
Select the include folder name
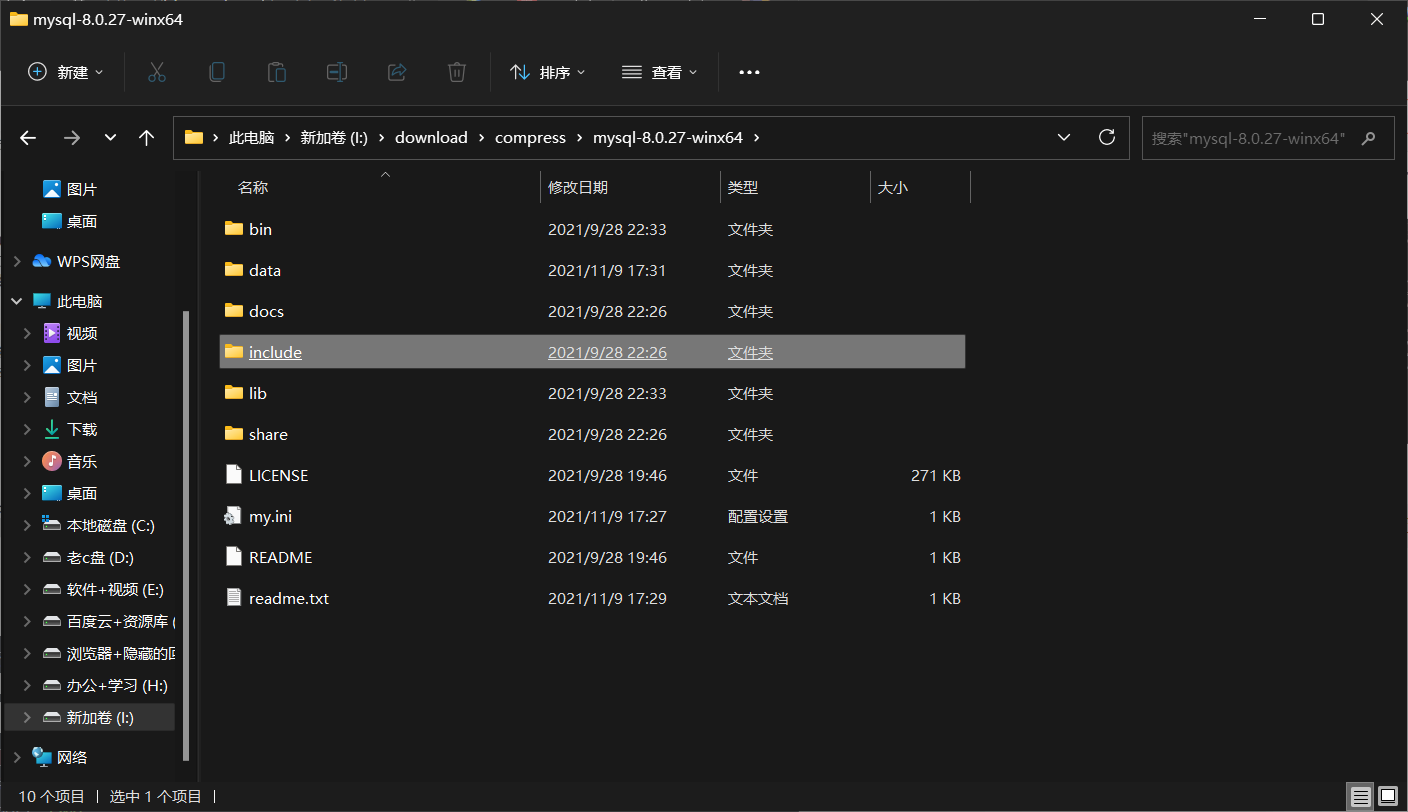[x=275, y=352]
